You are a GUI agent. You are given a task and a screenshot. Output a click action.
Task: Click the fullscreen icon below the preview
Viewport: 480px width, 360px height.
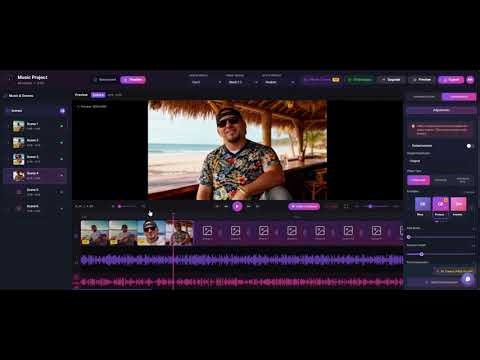click(x=346, y=206)
